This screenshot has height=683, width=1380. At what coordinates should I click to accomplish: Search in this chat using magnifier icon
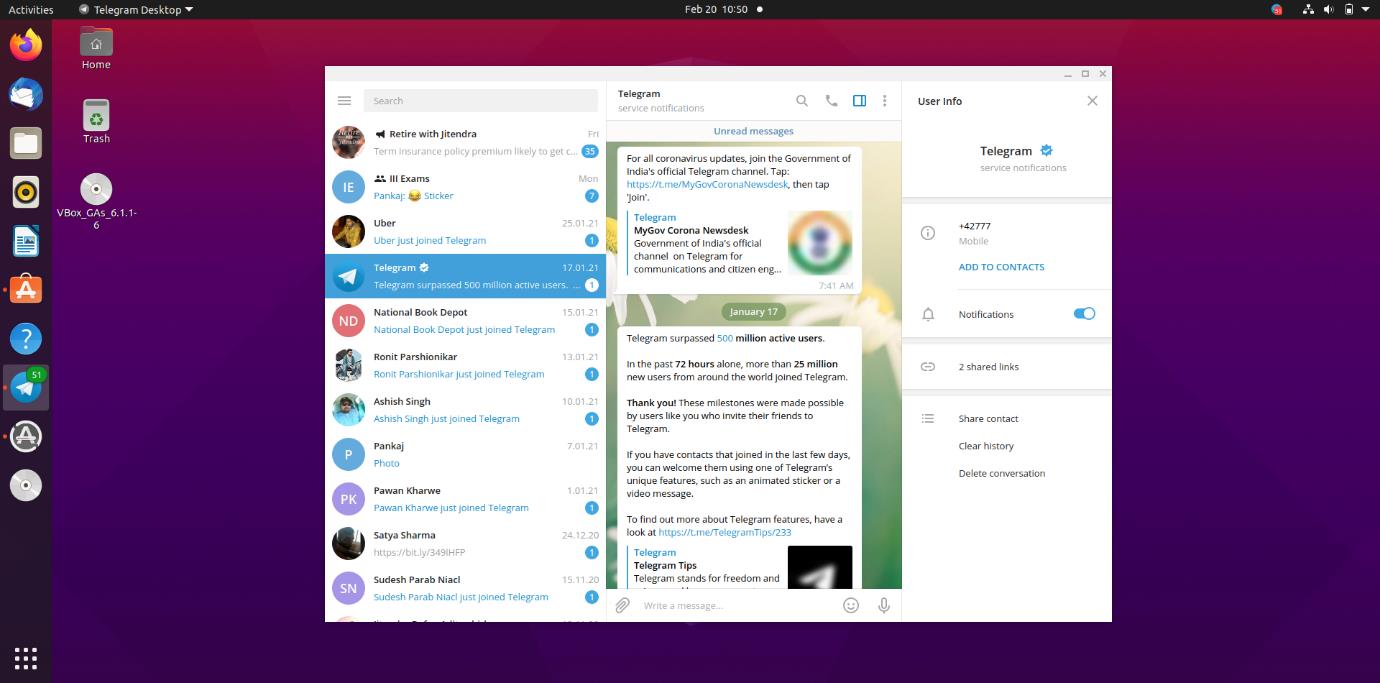click(x=801, y=101)
